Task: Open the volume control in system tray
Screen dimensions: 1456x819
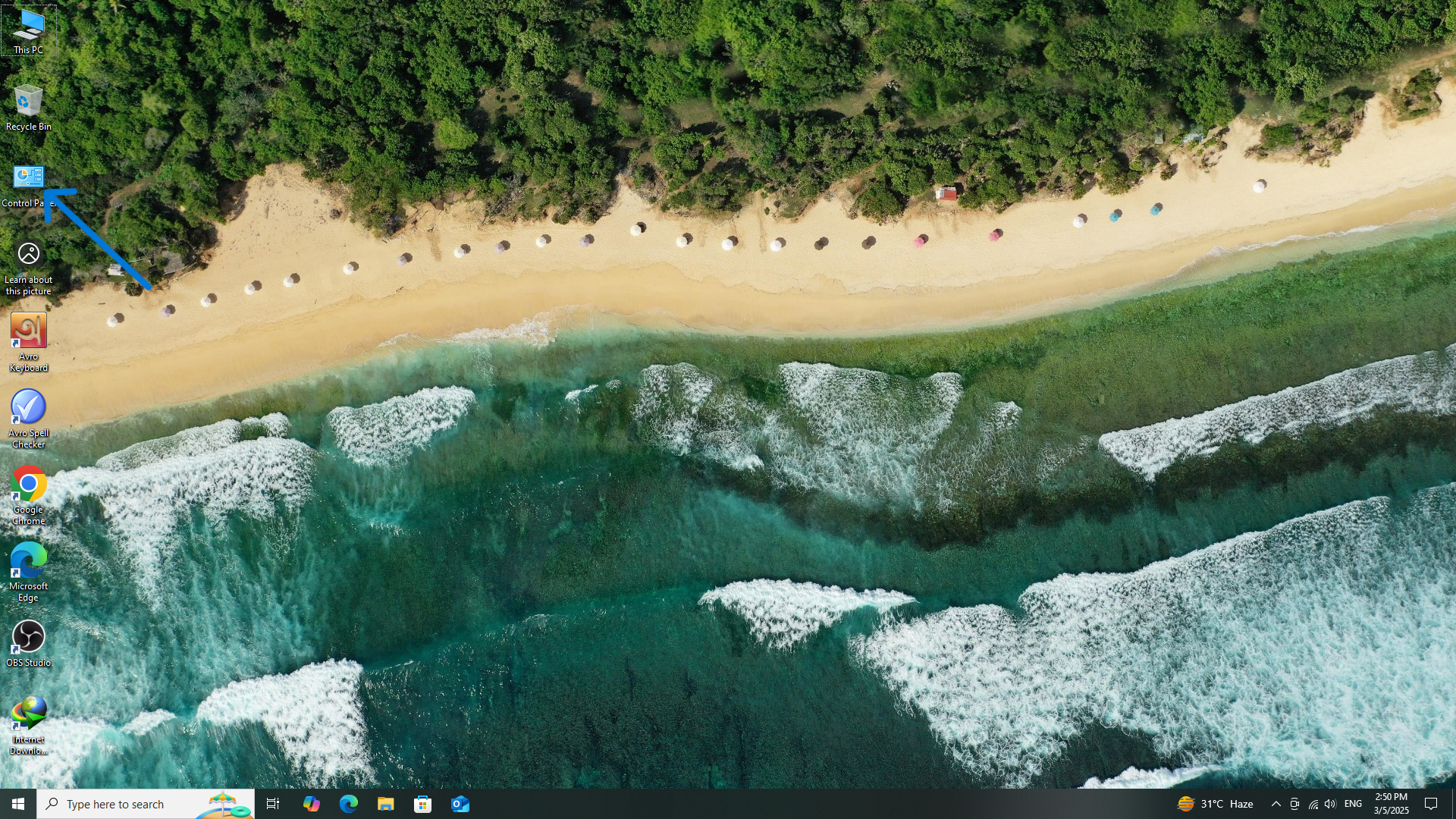Action: (1330, 804)
